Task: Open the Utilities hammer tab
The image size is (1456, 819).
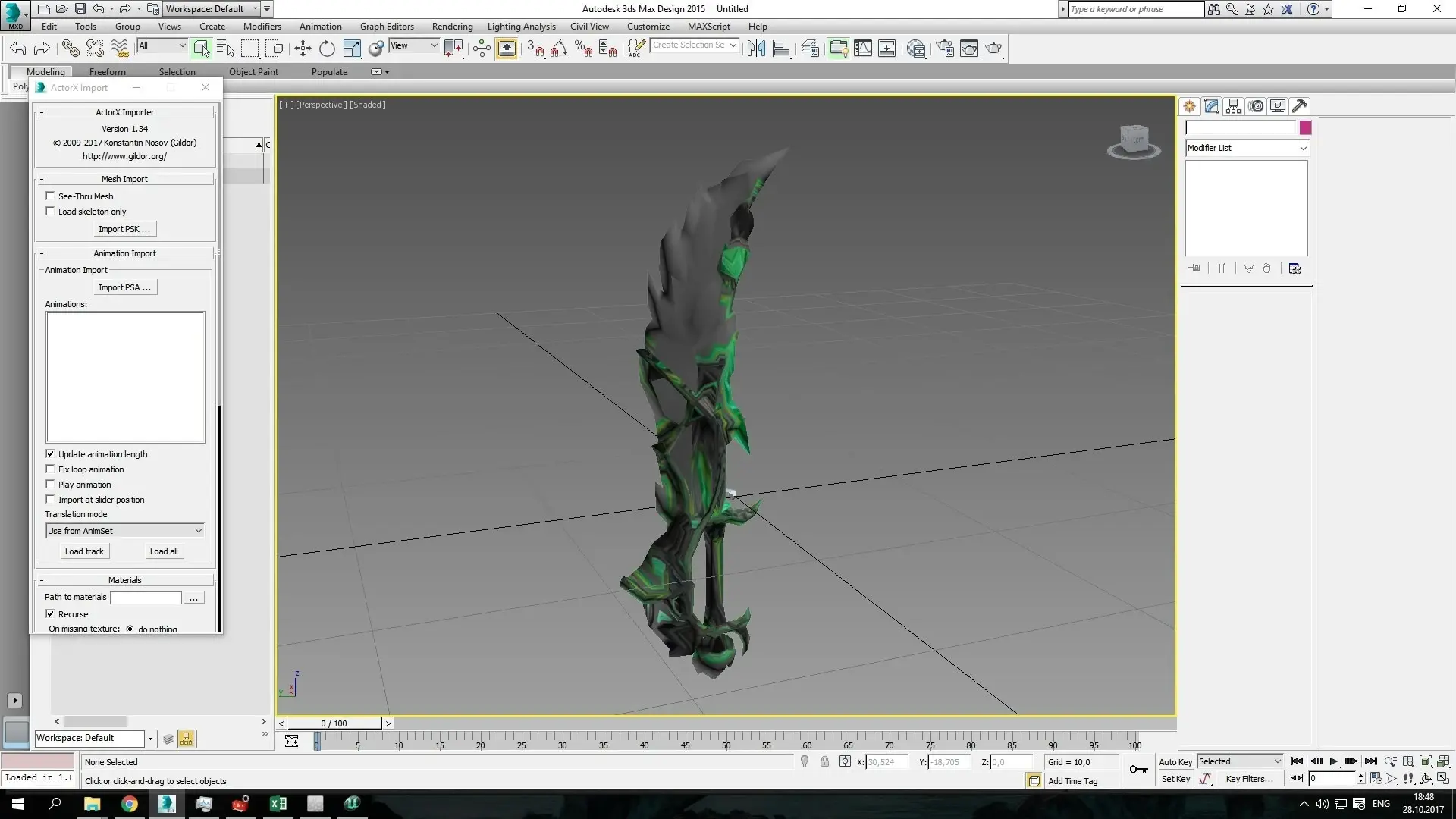Action: 1300,106
